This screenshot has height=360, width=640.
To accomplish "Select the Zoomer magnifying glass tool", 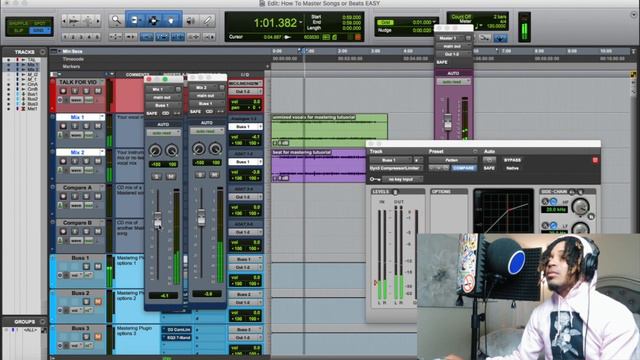I will [x=116, y=20].
